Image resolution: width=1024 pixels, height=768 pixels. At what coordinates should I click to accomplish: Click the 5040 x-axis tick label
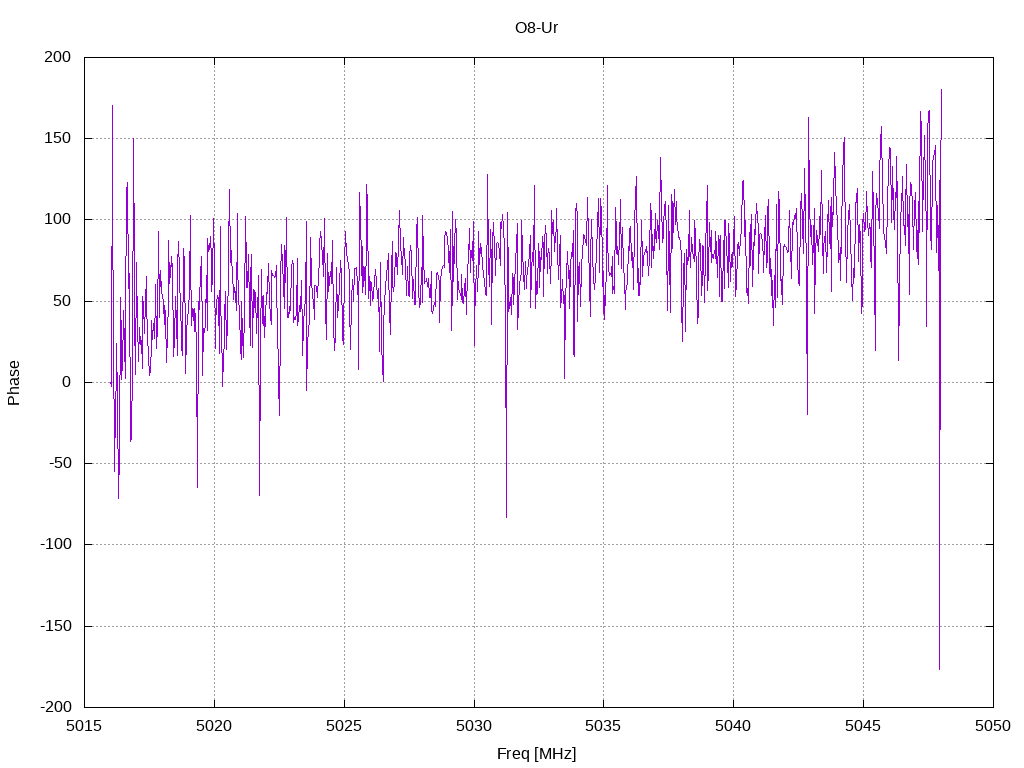(733, 726)
